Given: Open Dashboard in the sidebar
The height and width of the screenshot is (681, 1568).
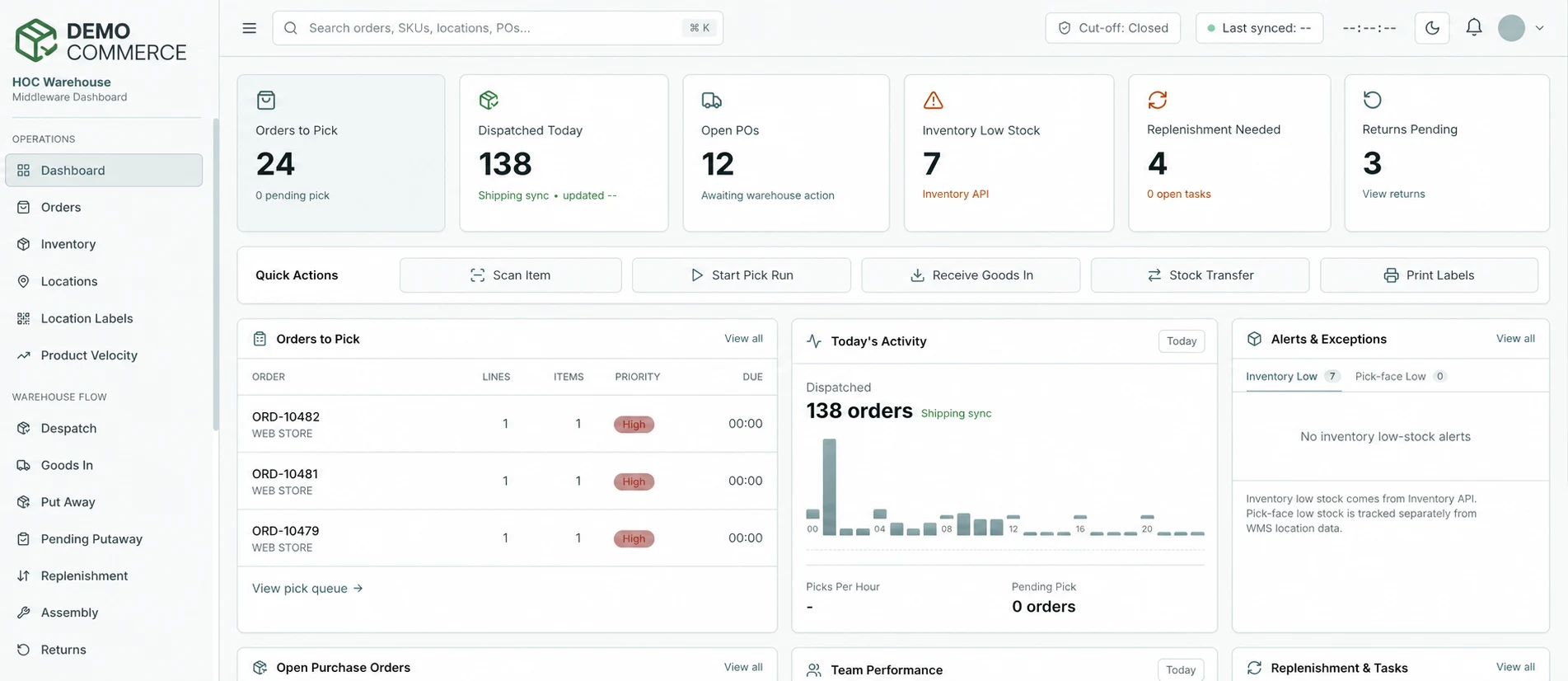Looking at the screenshot, I should click(x=104, y=171).
